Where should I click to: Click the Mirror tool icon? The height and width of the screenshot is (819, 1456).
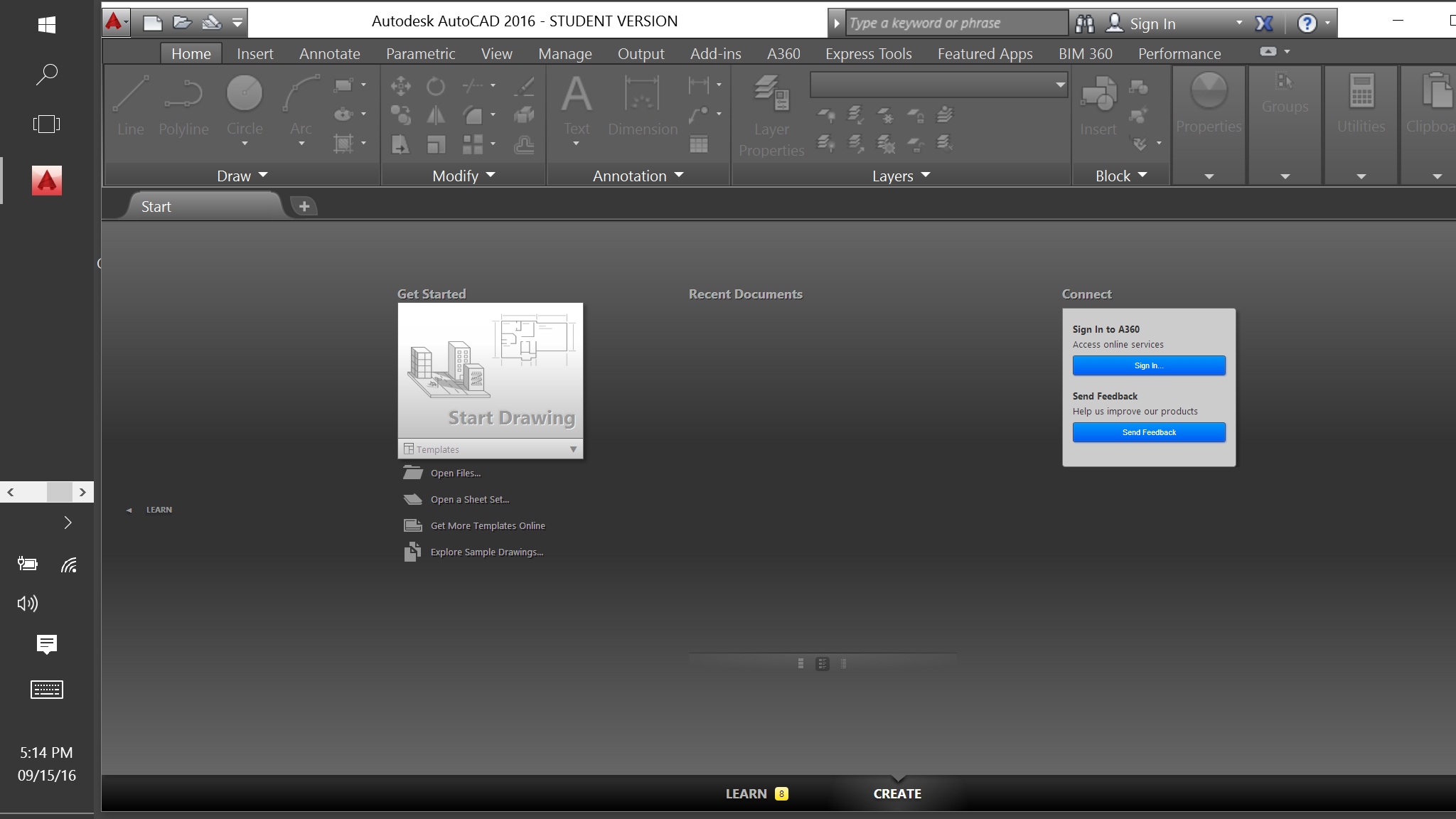pos(436,115)
